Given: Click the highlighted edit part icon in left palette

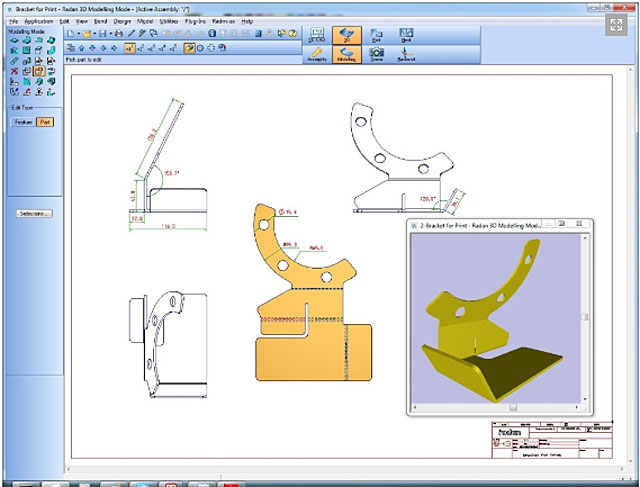Looking at the screenshot, I should [39, 71].
